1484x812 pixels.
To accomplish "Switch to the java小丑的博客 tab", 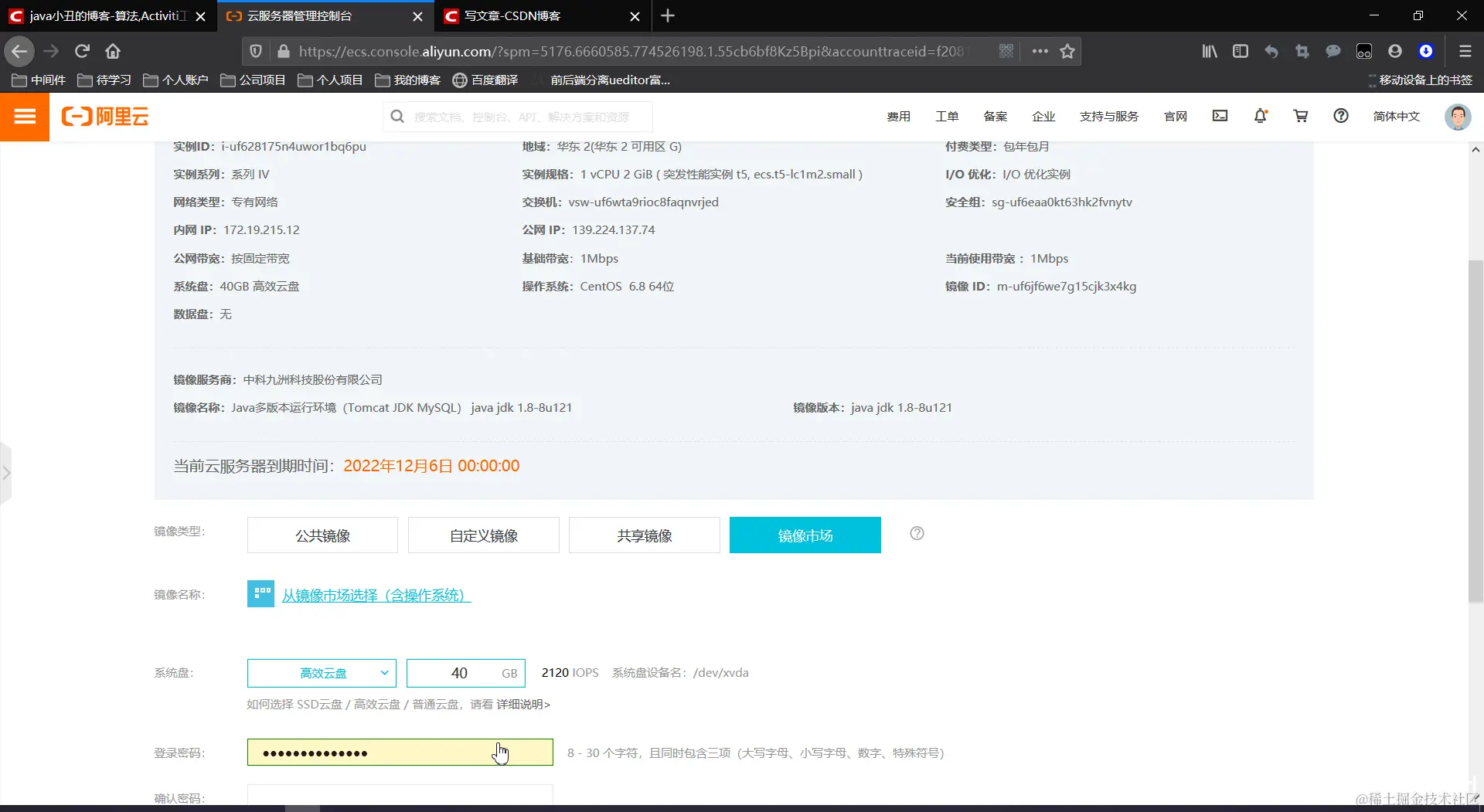I will [107, 15].
